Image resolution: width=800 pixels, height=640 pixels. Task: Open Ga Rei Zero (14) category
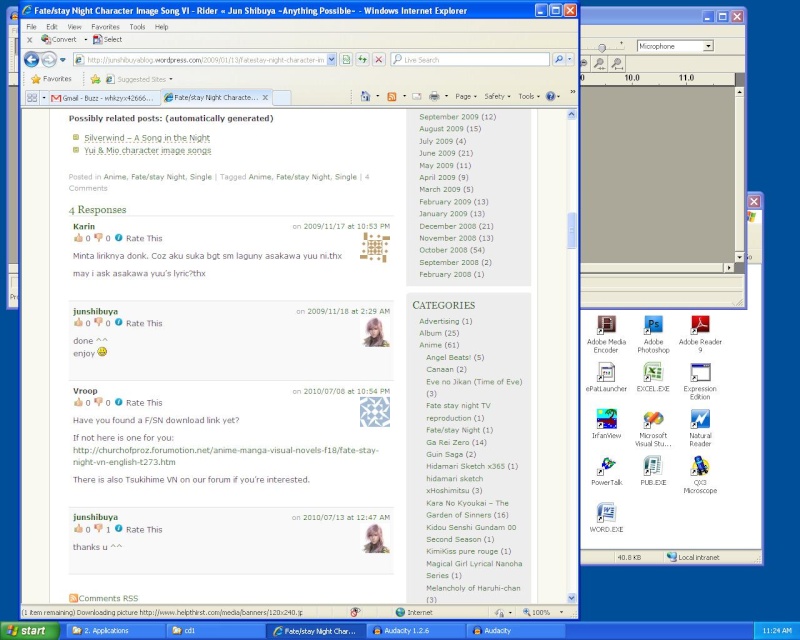point(457,442)
